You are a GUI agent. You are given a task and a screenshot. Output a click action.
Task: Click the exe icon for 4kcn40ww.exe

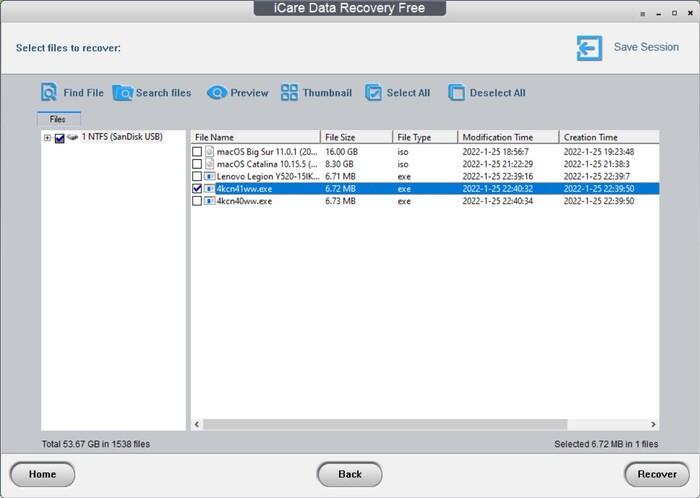tap(209, 201)
